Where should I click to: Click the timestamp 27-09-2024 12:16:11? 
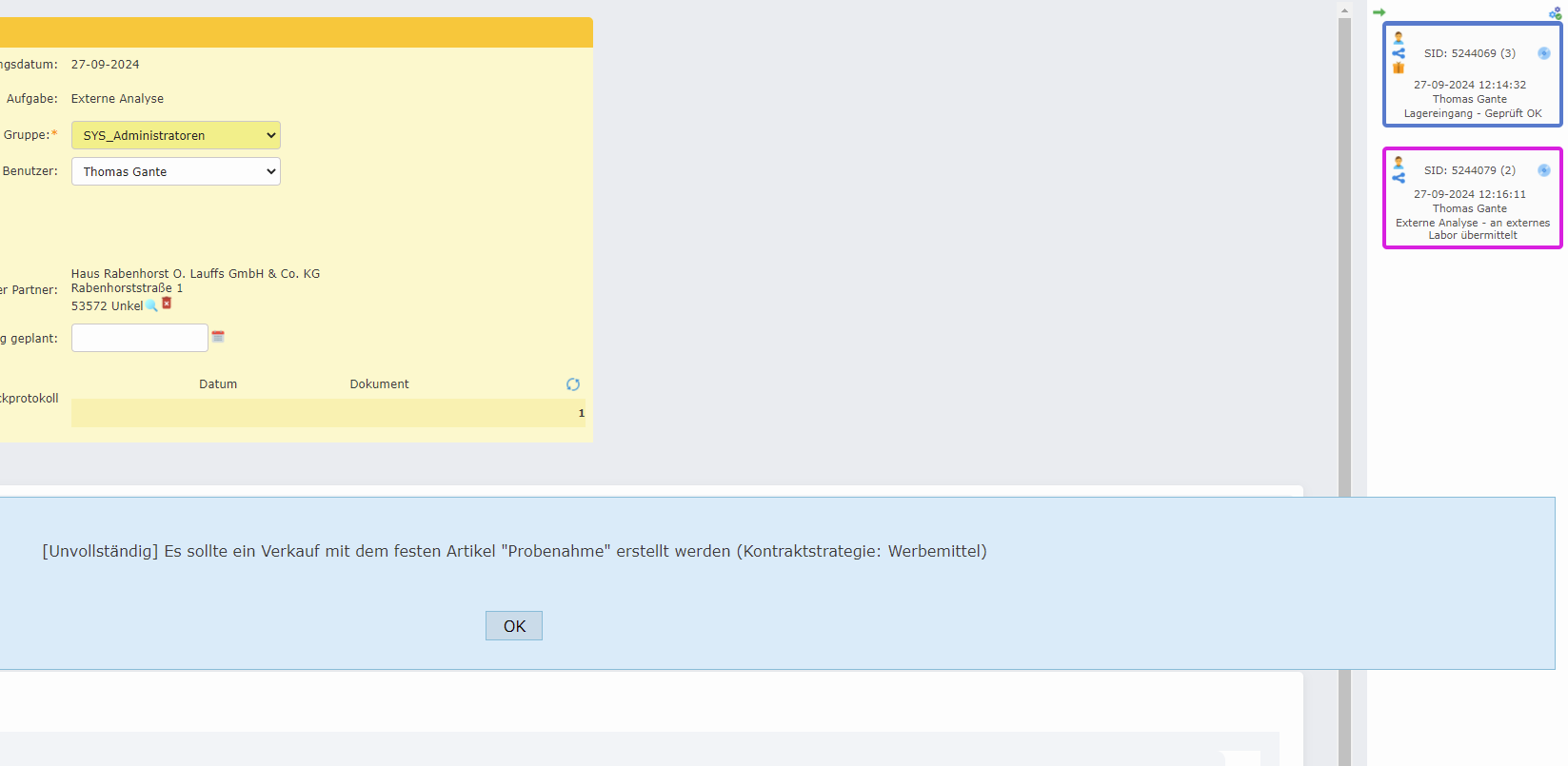(1470, 194)
